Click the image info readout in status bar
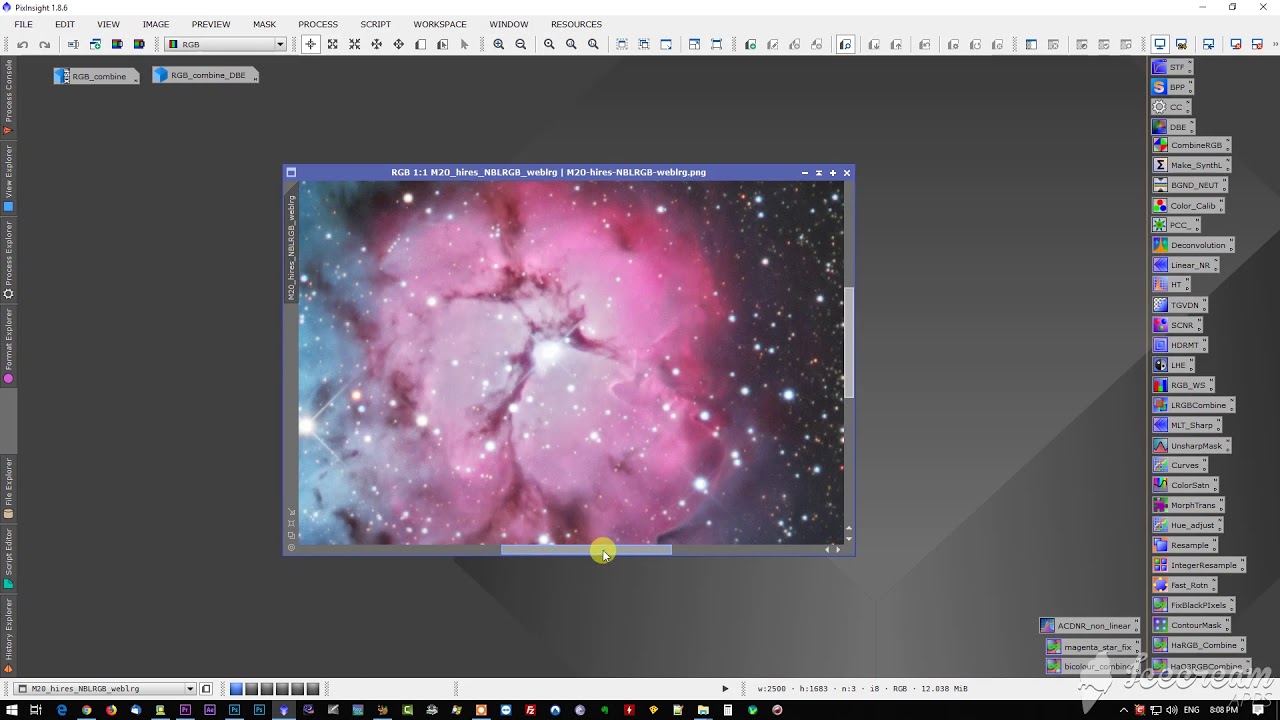Screen dimensions: 1280x720 [x=863, y=689]
